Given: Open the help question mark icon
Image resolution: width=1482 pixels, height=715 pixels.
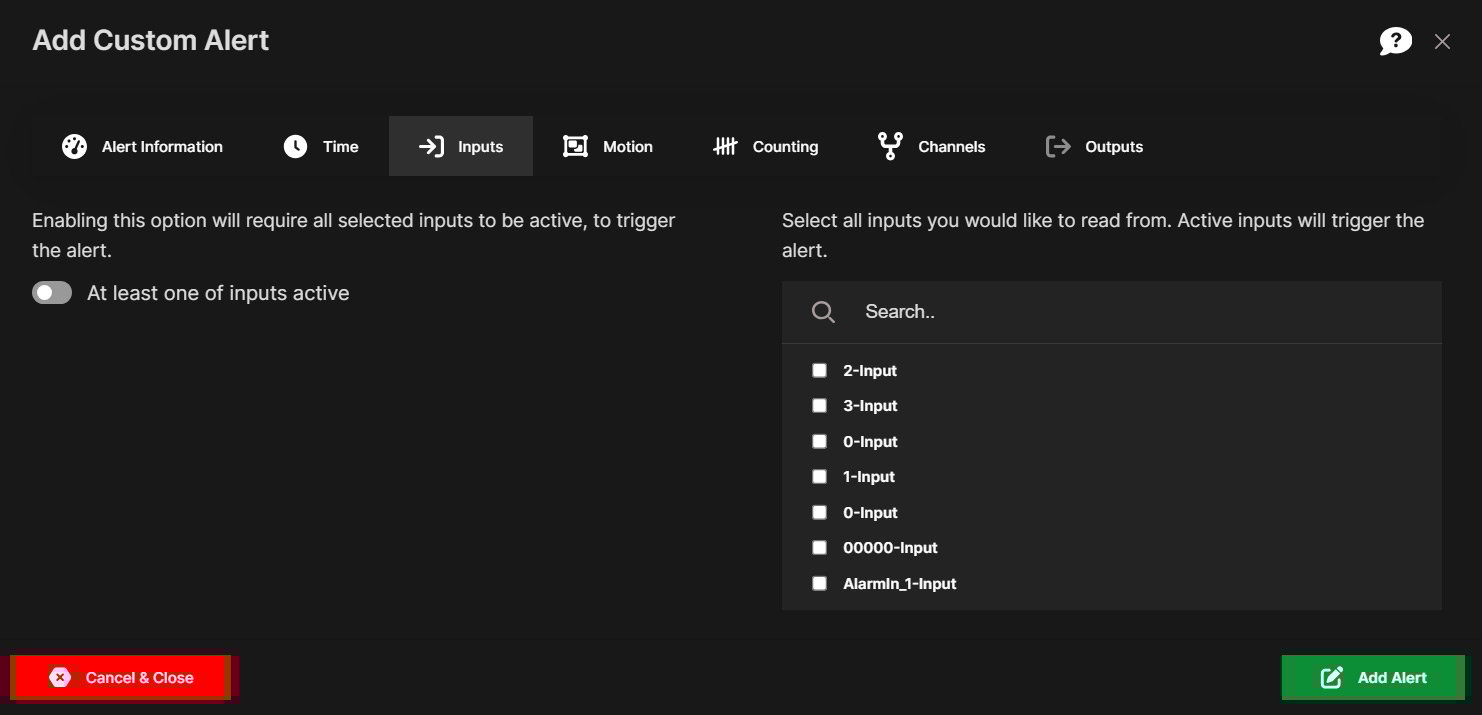Looking at the screenshot, I should pyautogui.click(x=1395, y=41).
